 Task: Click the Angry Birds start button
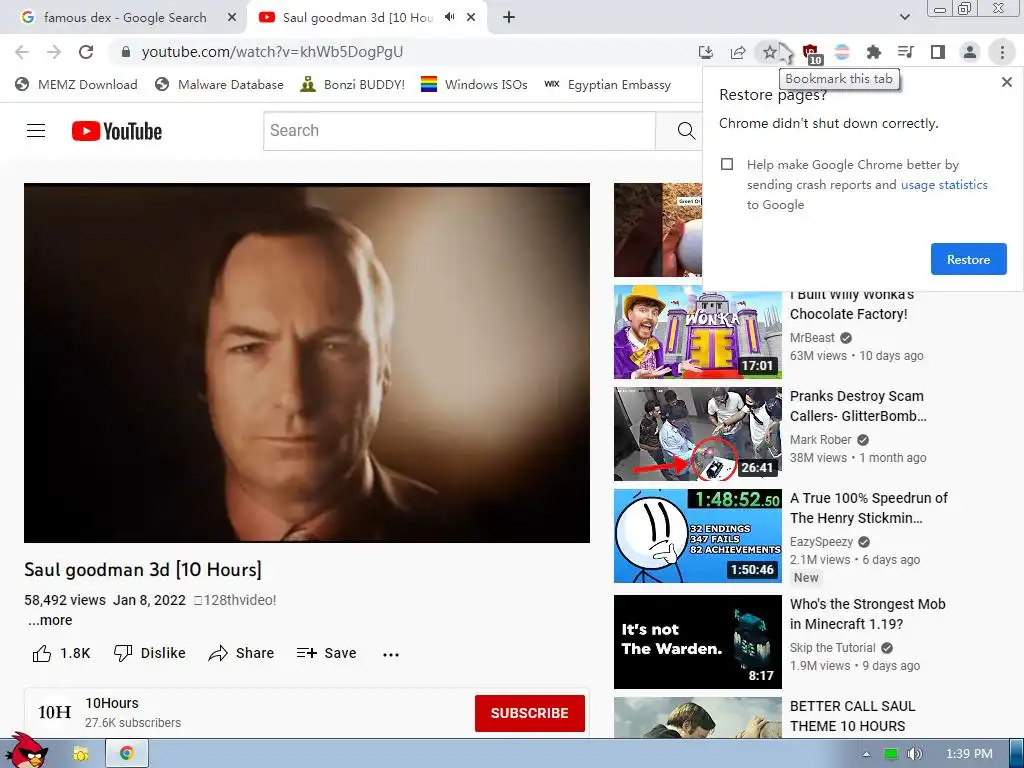tap(26, 751)
